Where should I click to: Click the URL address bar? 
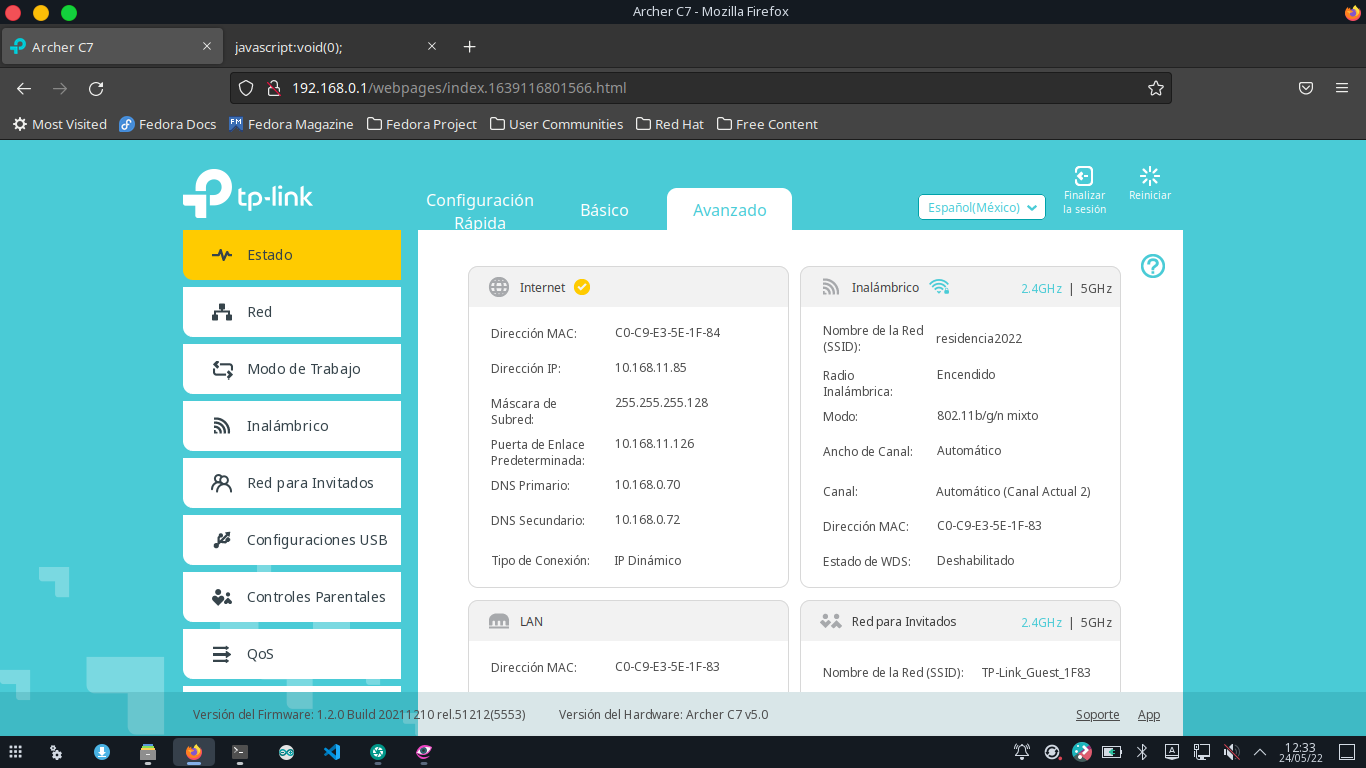tap(700, 88)
